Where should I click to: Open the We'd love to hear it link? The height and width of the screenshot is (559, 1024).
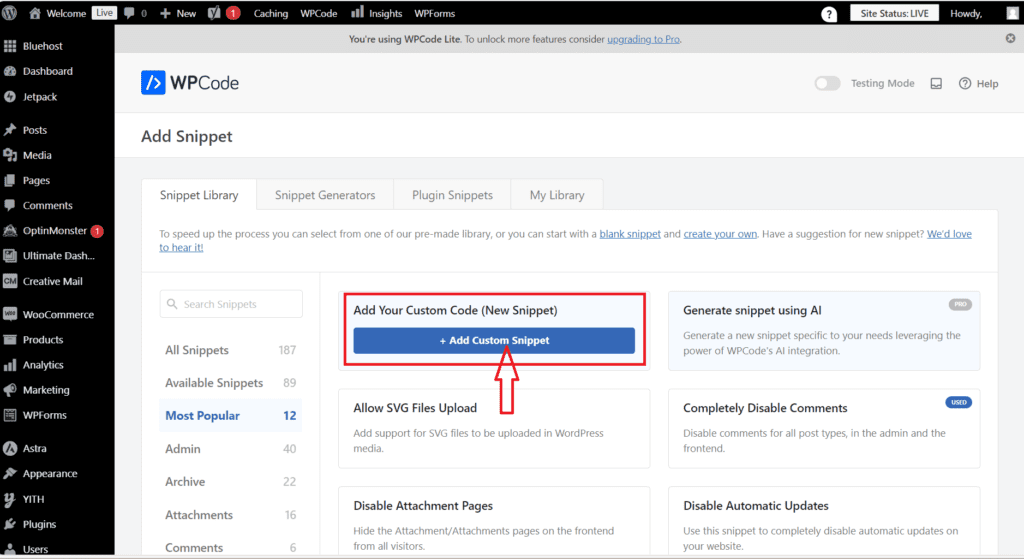pyautogui.click(x=949, y=234)
